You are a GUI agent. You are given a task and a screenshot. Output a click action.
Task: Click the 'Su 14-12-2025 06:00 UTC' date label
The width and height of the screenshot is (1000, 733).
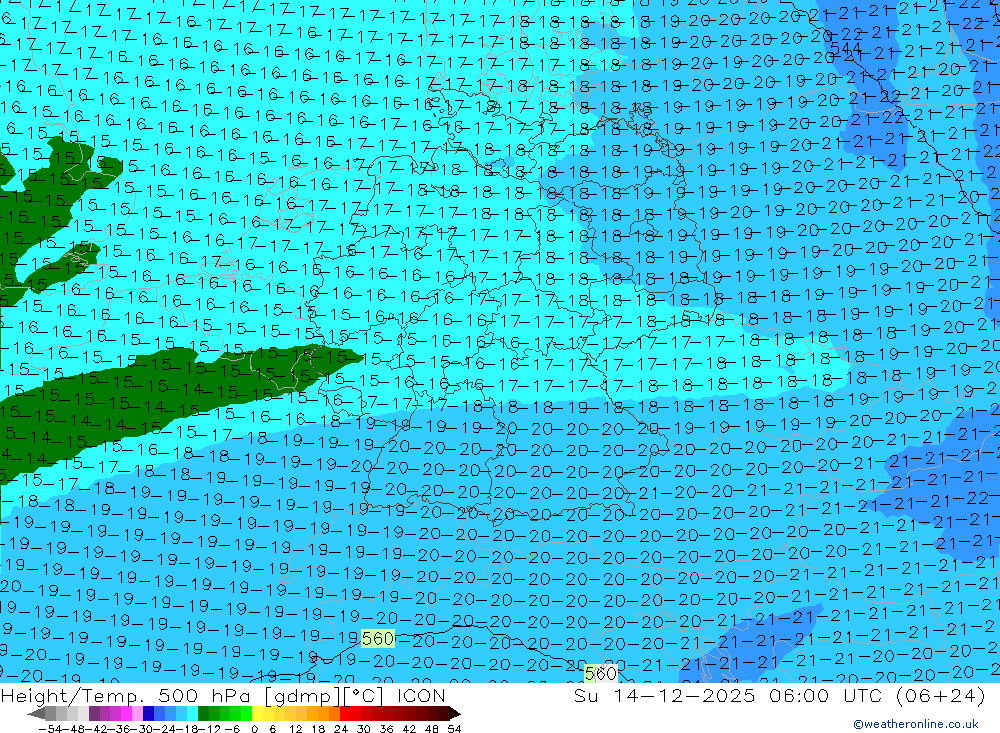(x=730, y=695)
